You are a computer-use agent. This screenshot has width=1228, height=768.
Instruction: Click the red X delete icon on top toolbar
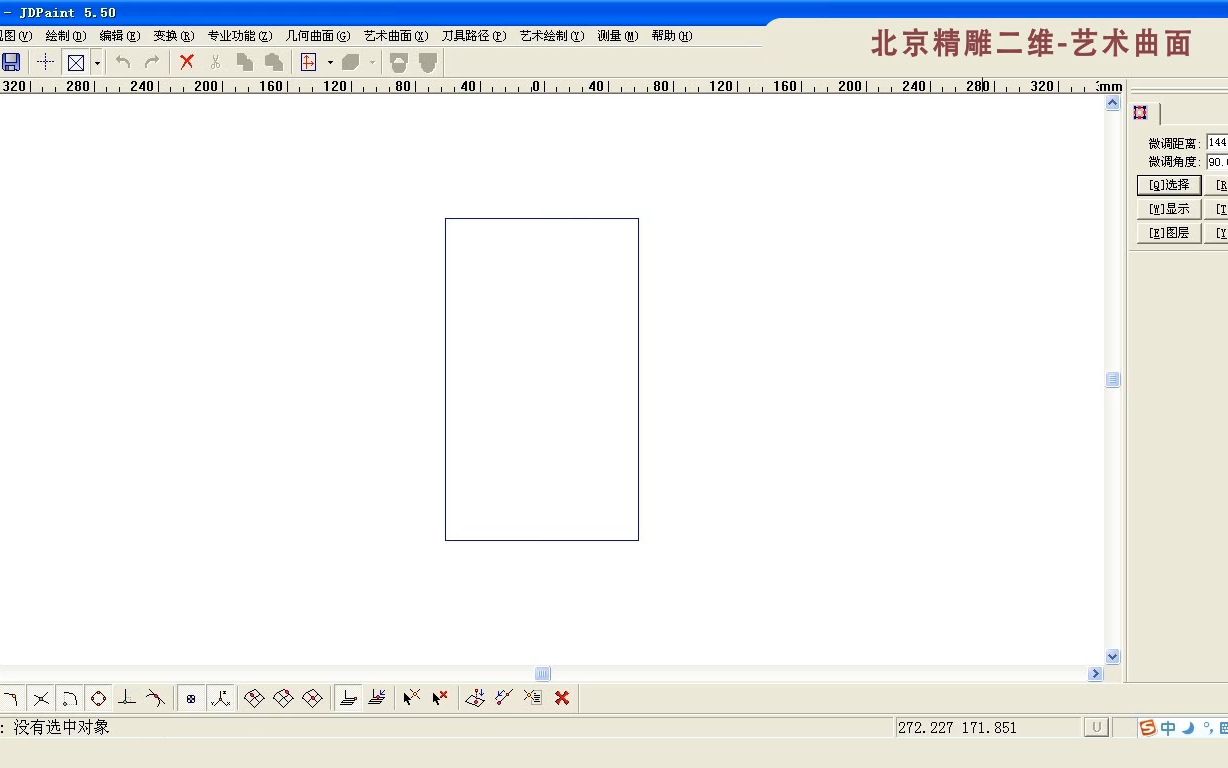click(x=186, y=61)
